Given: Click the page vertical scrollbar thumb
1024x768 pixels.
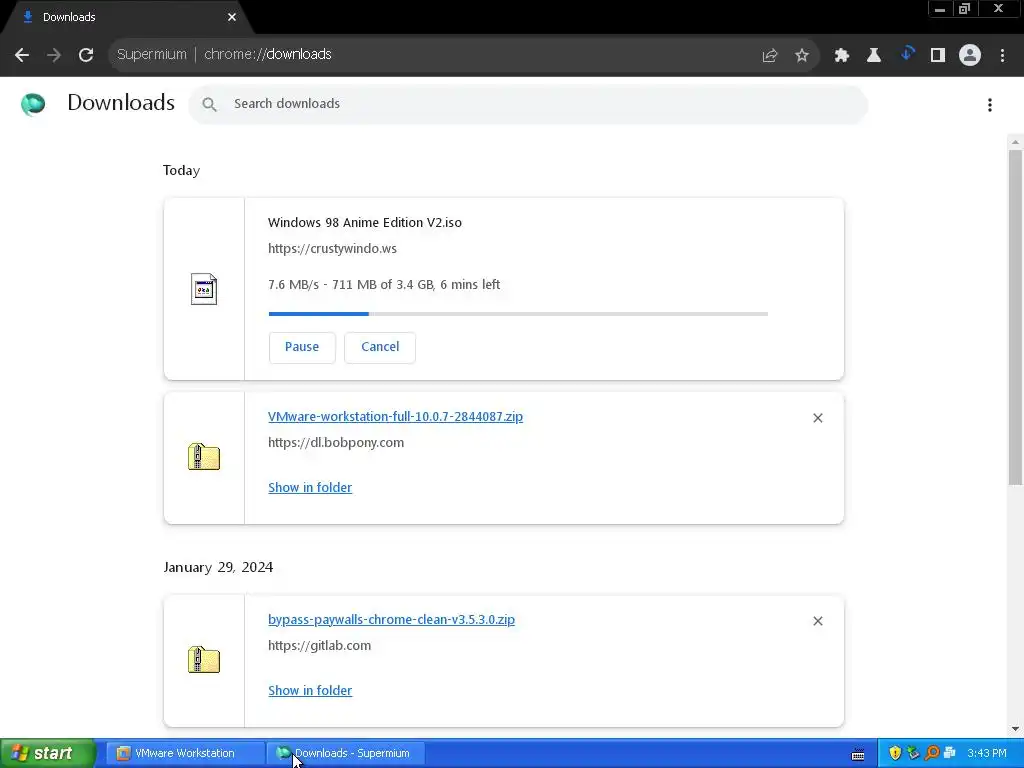Looking at the screenshot, I should 1016,317.
